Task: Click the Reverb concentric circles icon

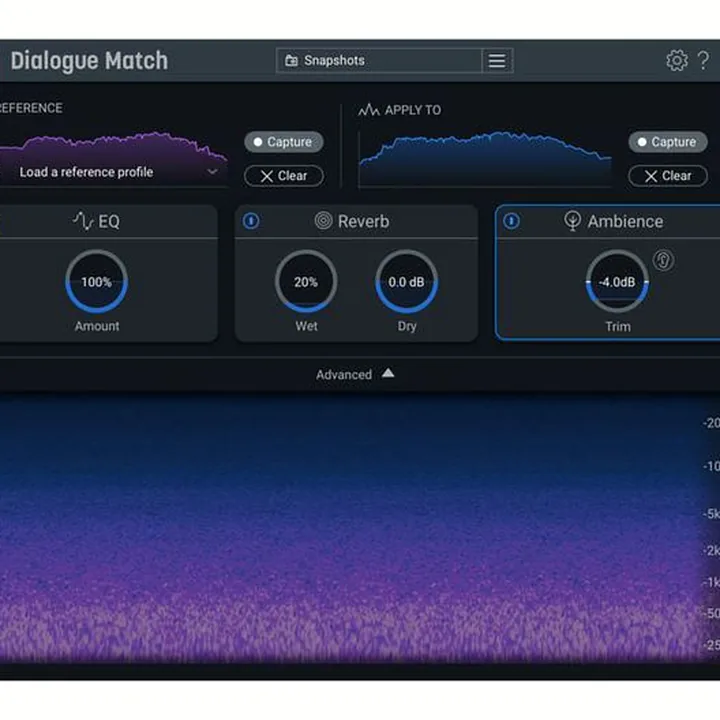Action: point(323,221)
